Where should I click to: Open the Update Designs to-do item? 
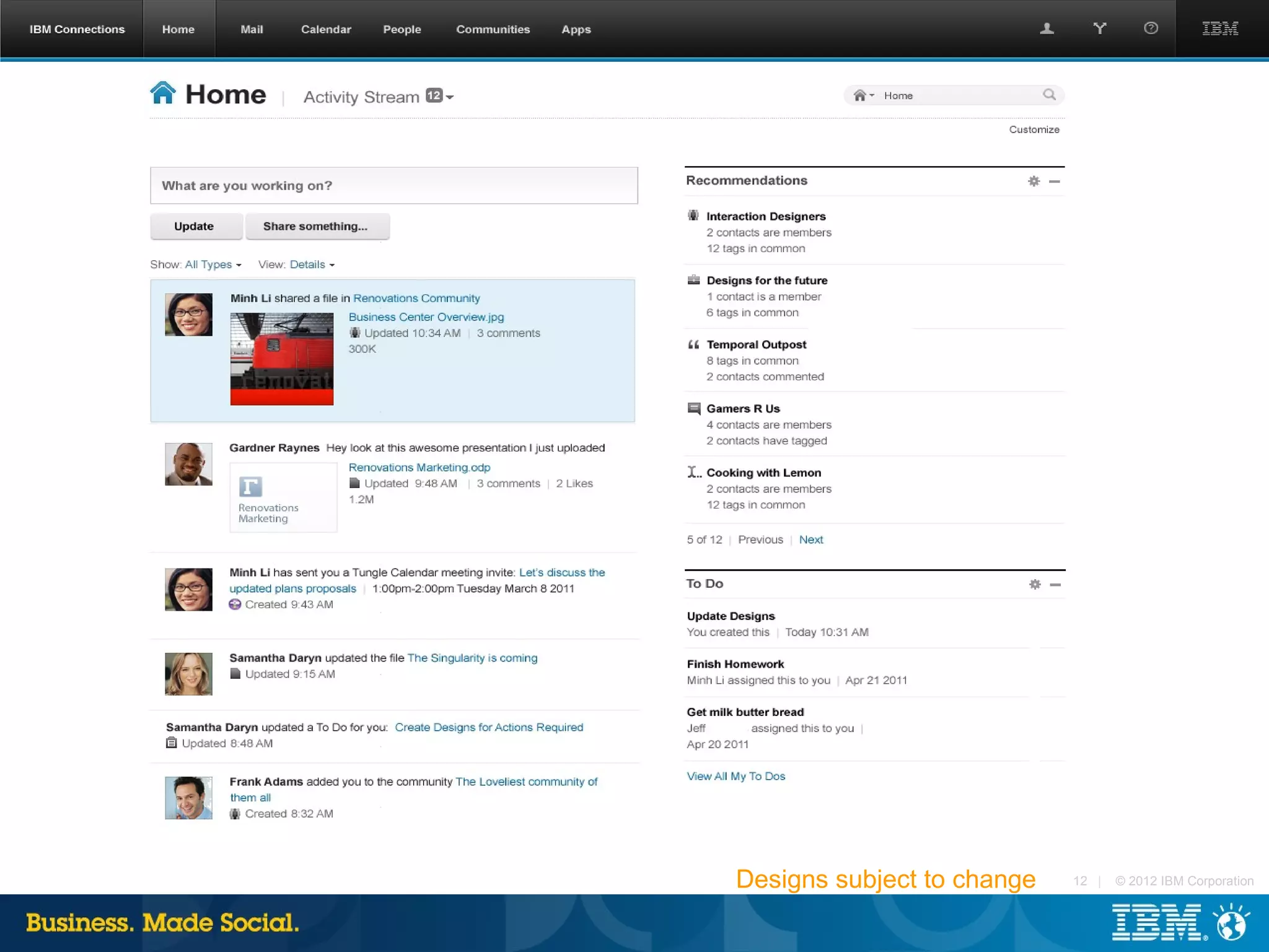pos(731,616)
